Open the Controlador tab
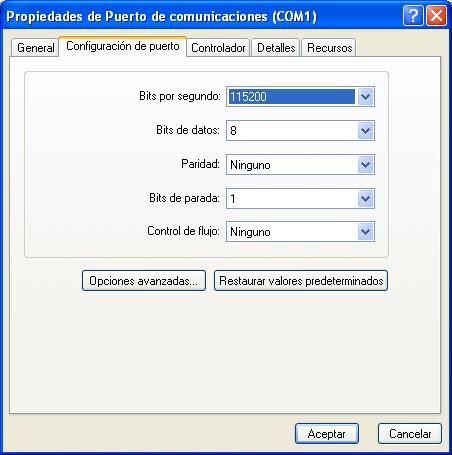The width and height of the screenshot is (452, 455). coord(218,48)
